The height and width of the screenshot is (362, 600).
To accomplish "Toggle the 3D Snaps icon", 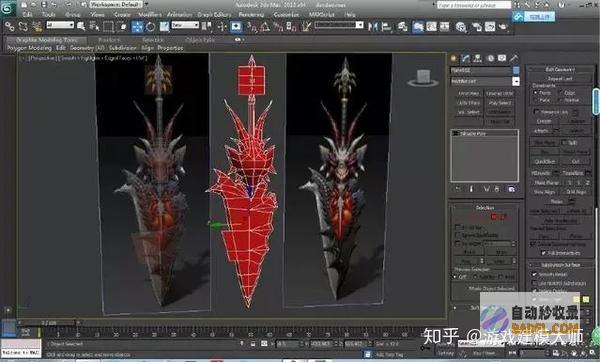I will click(x=253, y=27).
